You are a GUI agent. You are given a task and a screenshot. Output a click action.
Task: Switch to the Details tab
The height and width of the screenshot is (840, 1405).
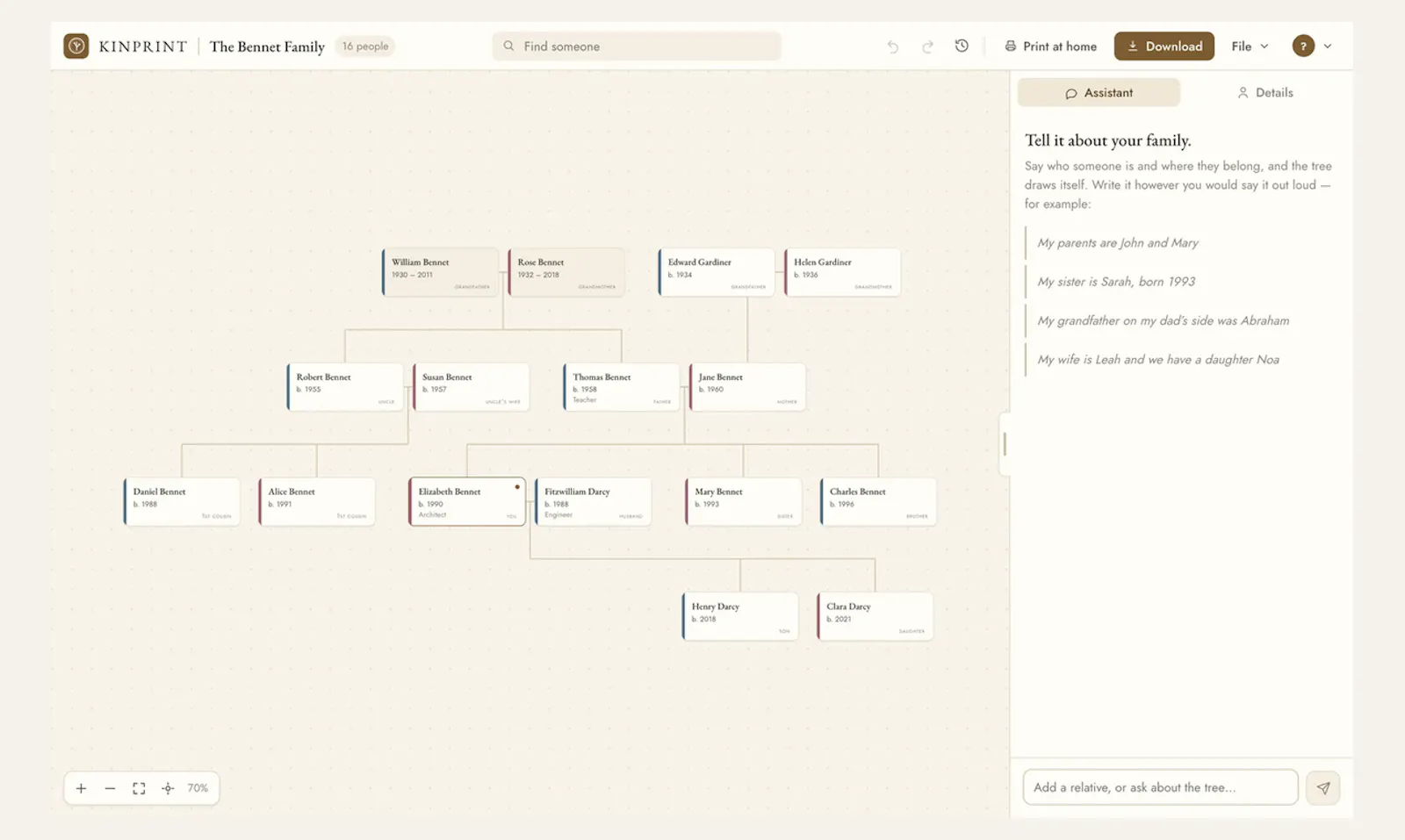(1264, 92)
